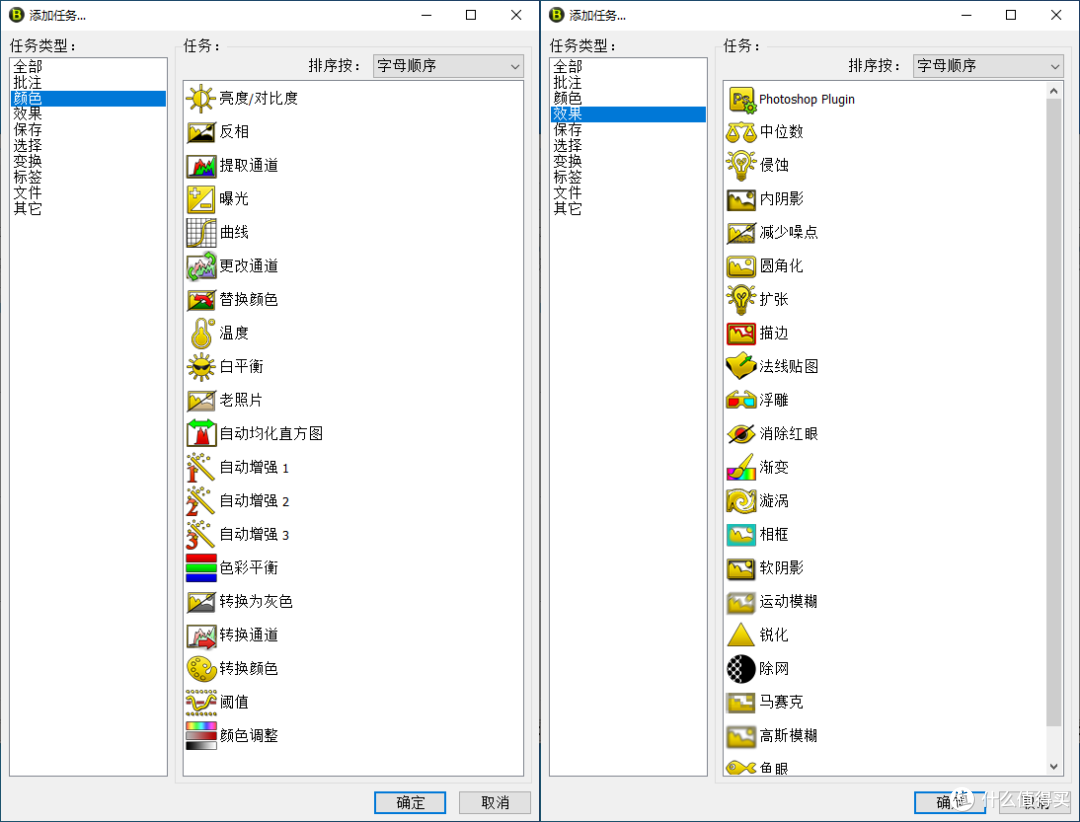Select 颜色 task type in left window
The height and width of the screenshot is (822, 1080).
(88, 99)
